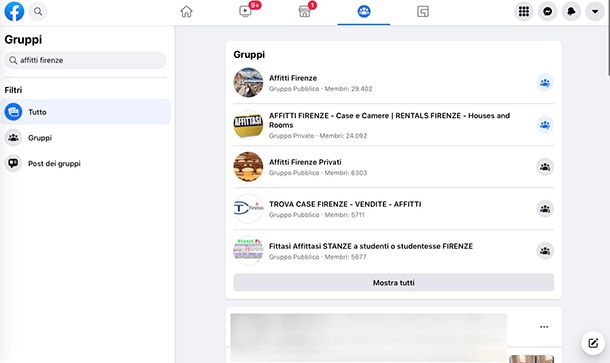Open the Gaming tab icon
610x363 pixels.
coord(423,12)
